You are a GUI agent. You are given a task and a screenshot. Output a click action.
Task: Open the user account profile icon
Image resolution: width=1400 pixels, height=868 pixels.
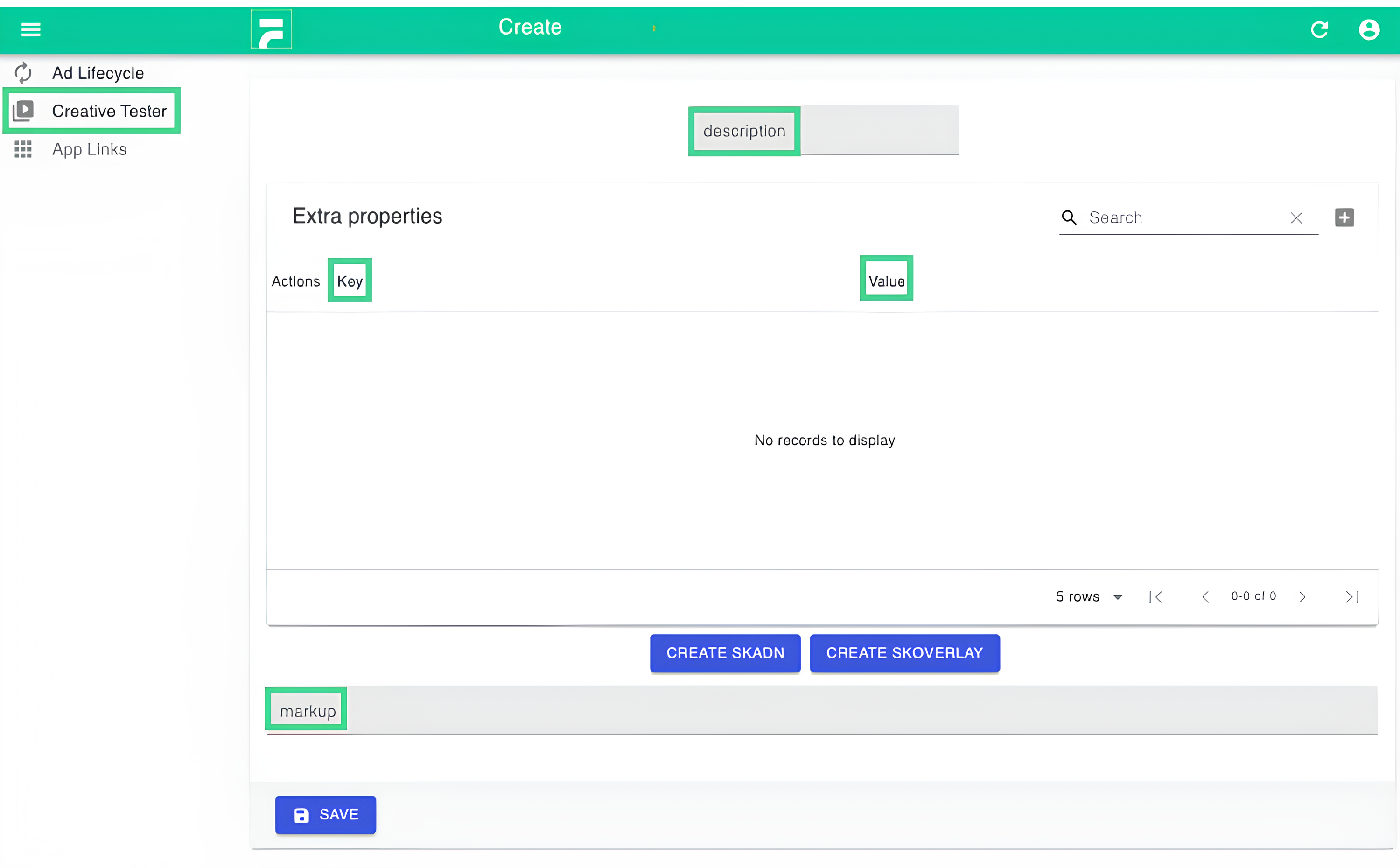pos(1368,29)
